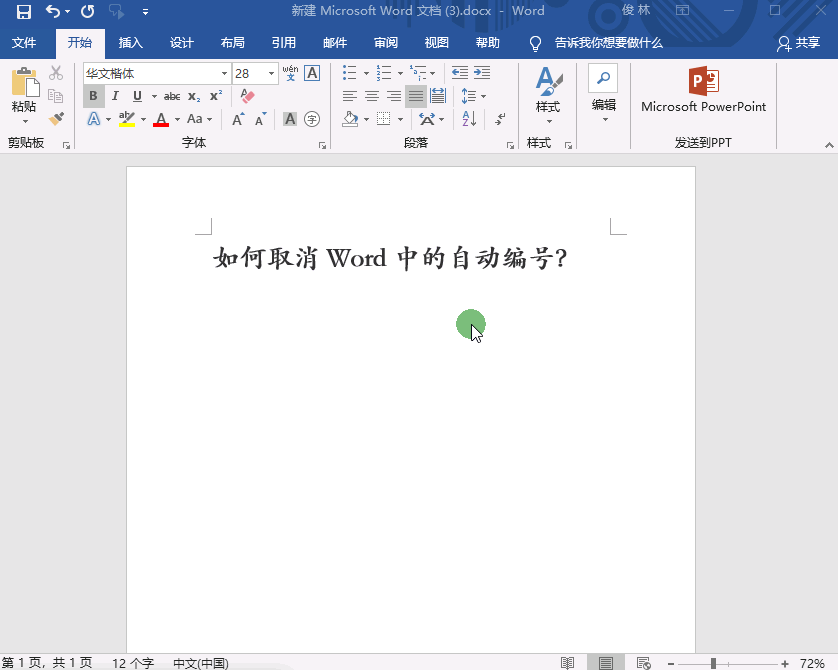
Task: Toggle Italic formatting
Action: pyautogui.click(x=115, y=96)
